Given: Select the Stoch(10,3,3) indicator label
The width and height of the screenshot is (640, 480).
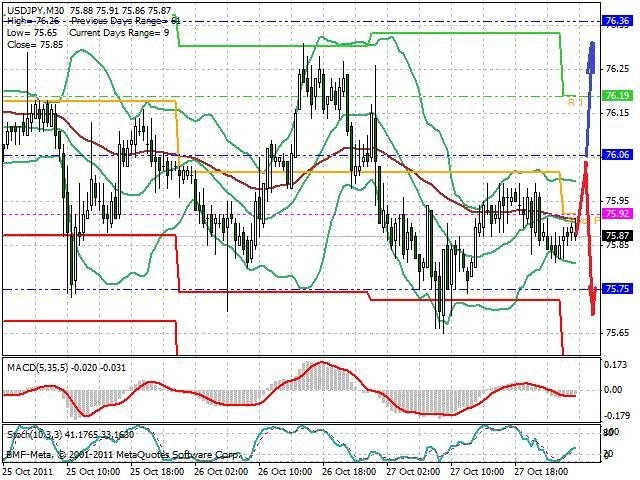Looking at the screenshot, I should (34, 435).
